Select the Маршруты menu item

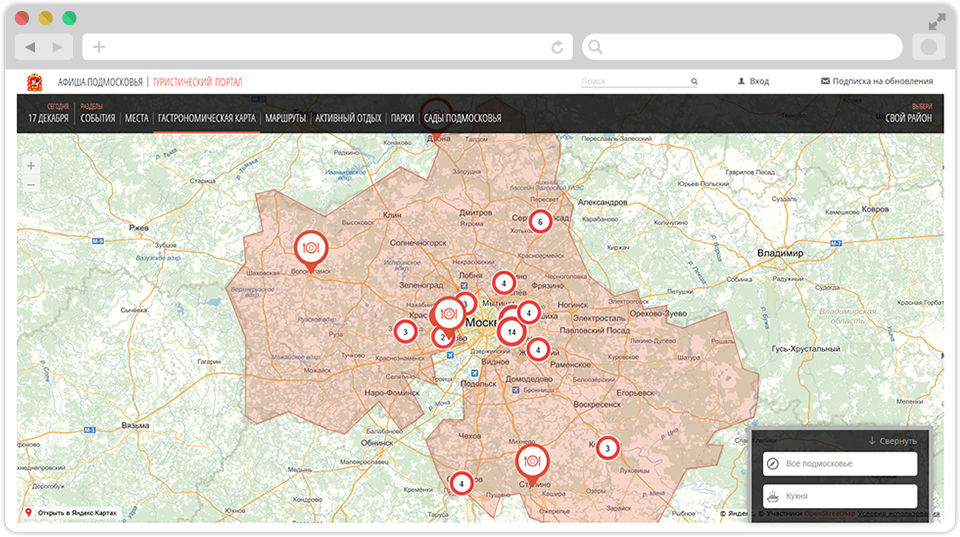(x=286, y=118)
